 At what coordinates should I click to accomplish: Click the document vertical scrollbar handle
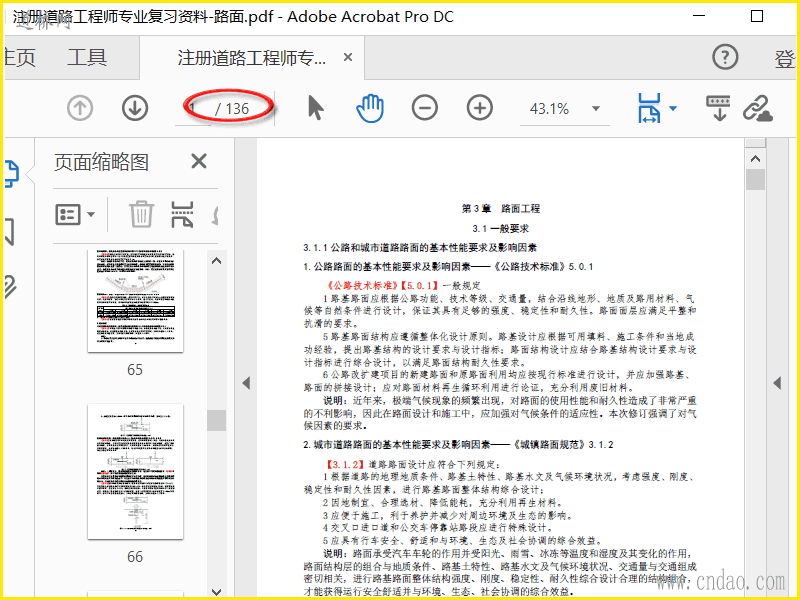755,180
